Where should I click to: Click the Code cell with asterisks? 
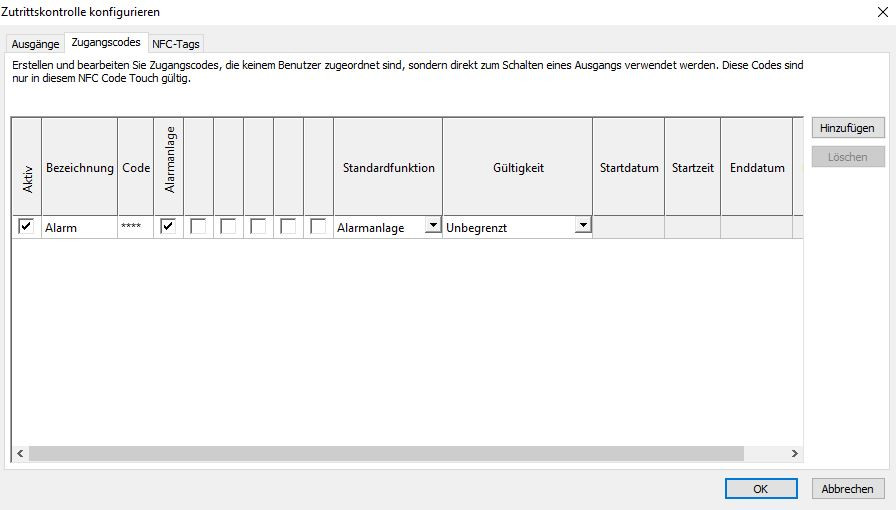click(x=135, y=228)
